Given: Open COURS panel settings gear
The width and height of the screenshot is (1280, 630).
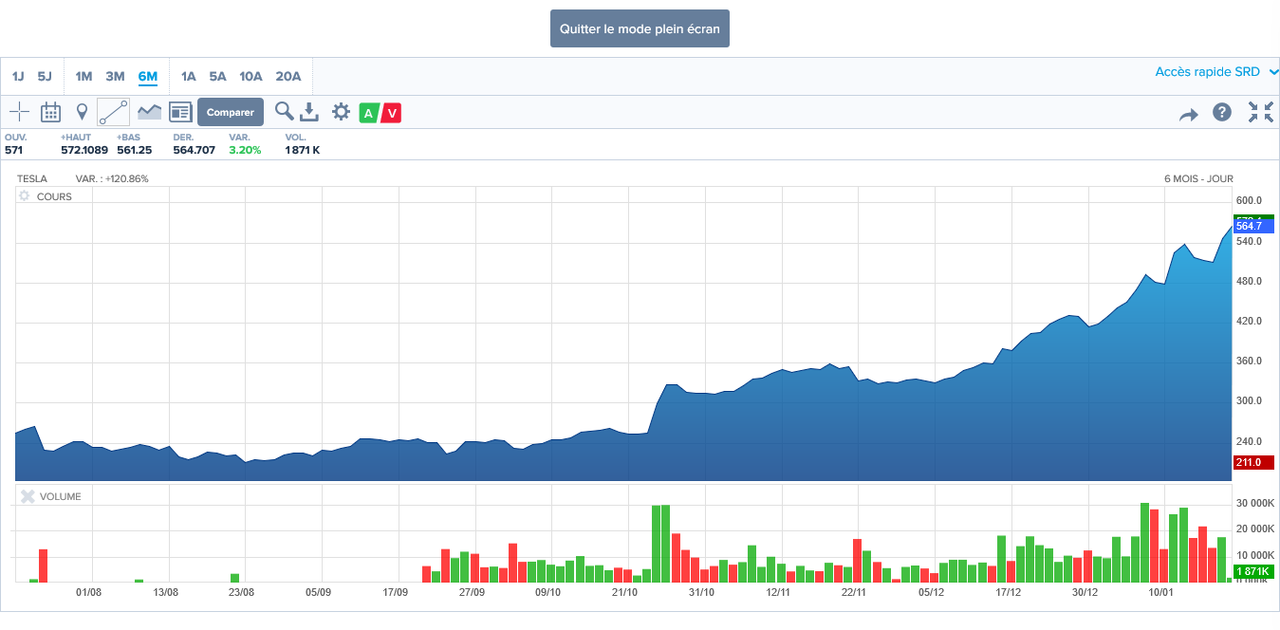Looking at the screenshot, I should click(x=25, y=196).
